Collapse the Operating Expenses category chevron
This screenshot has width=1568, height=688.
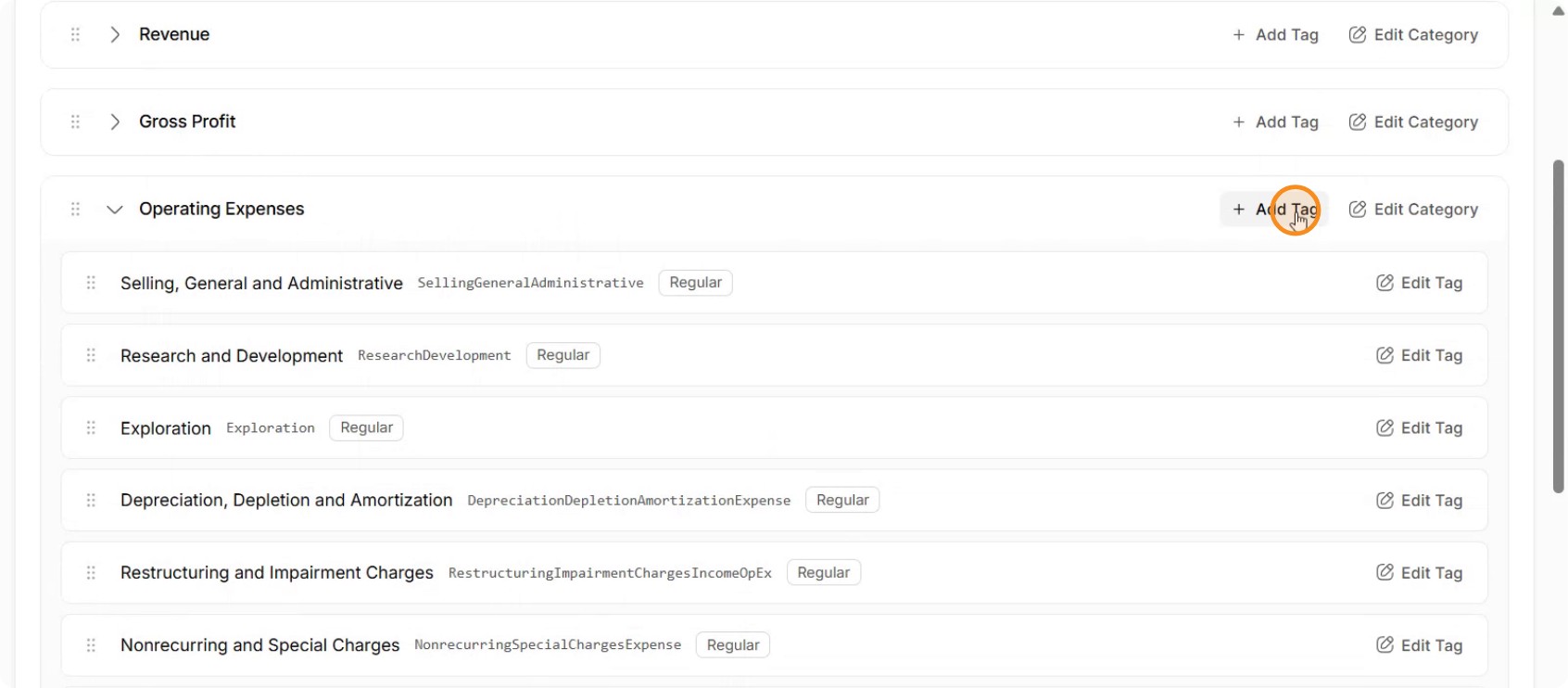pyautogui.click(x=115, y=210)
